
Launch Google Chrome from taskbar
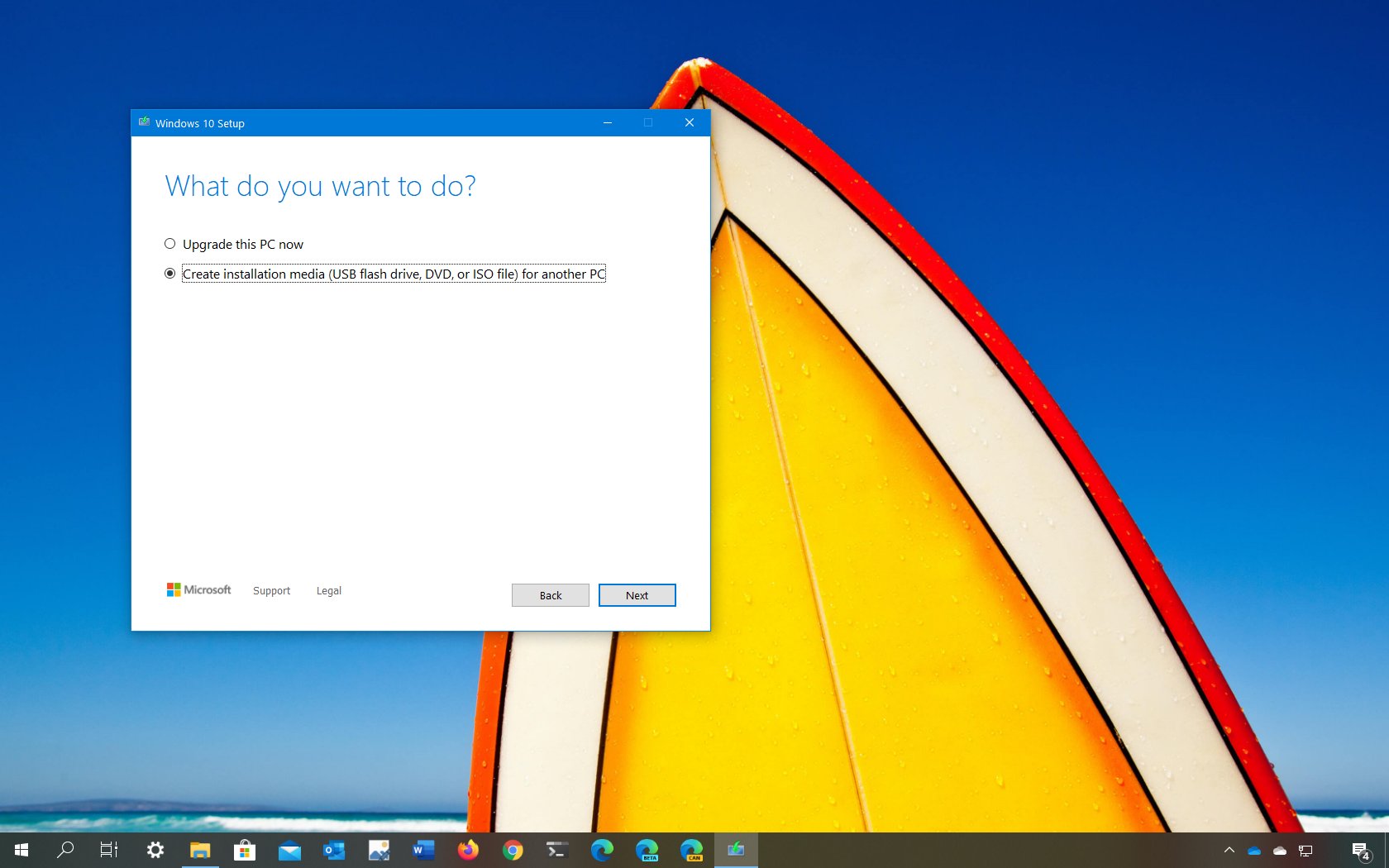point(513,850)
